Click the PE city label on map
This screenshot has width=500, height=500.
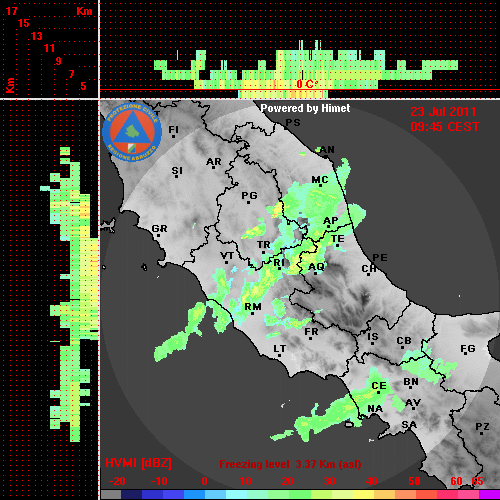click(380, 257)
